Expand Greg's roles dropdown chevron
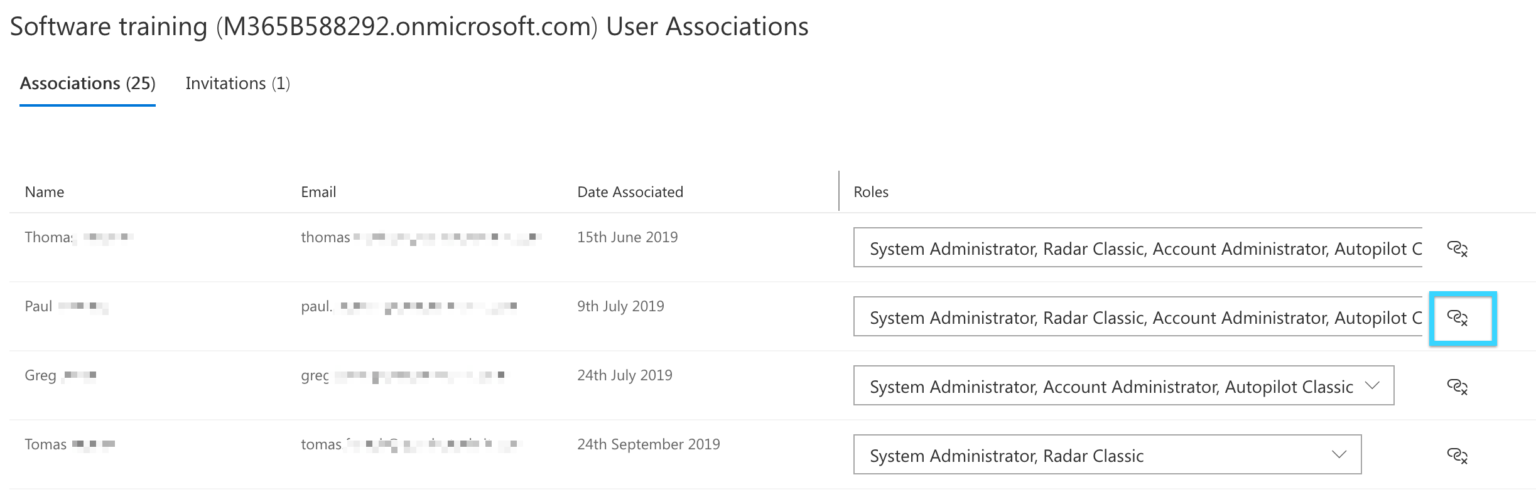Viewport: 1536px width, 492px height. (1371, 386)
